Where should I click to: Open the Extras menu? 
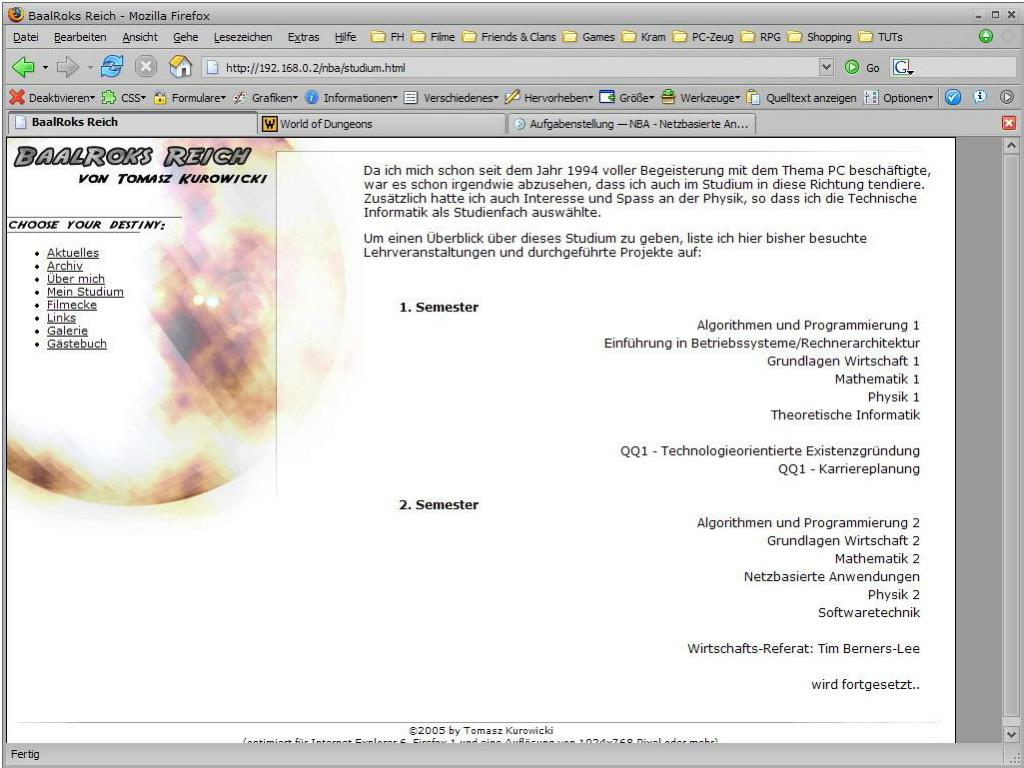tap(304, 37)
